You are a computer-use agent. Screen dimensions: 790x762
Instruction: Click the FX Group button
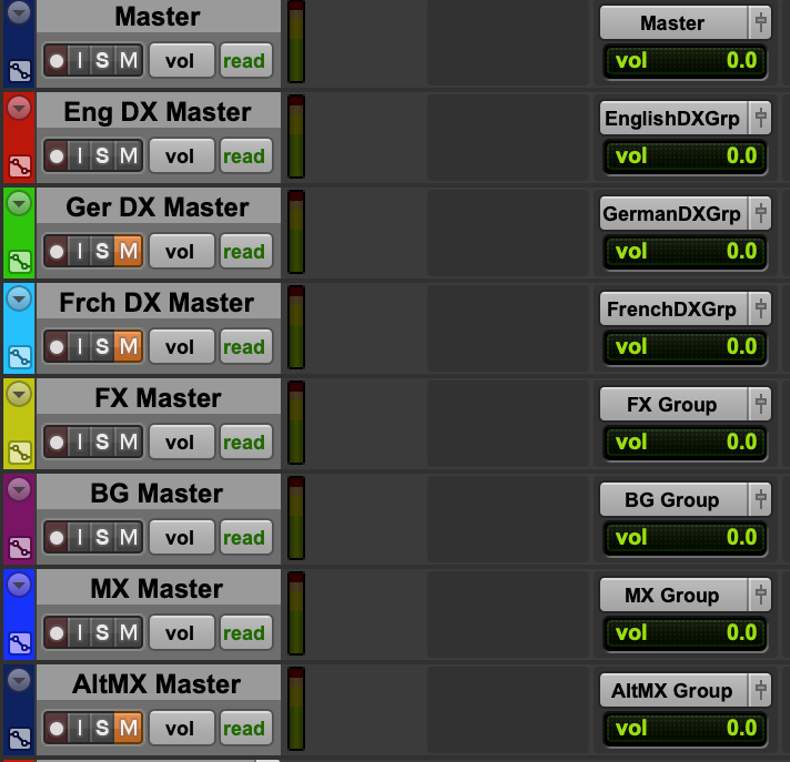673,404
